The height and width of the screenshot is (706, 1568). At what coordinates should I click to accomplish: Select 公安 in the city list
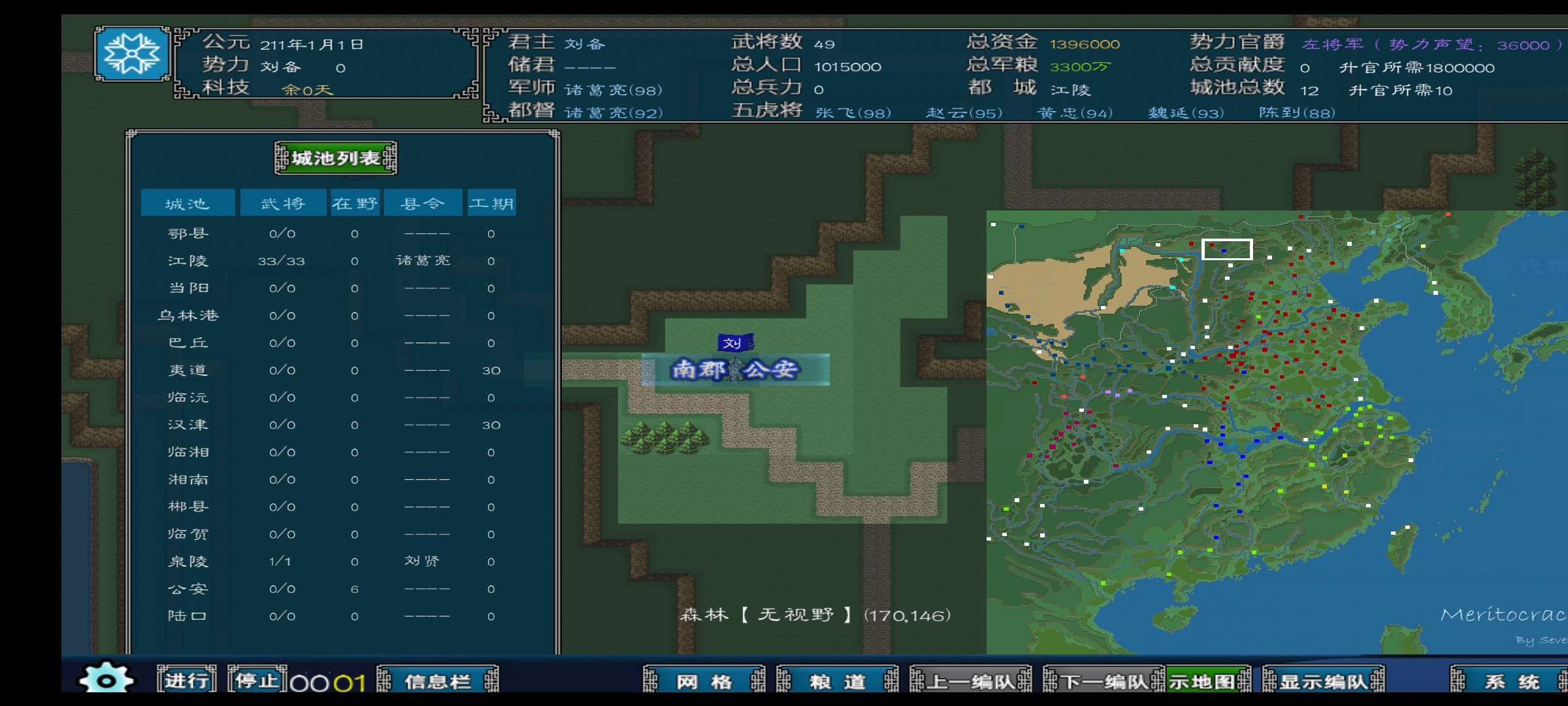pyautogui.click(x=188, y=589)
